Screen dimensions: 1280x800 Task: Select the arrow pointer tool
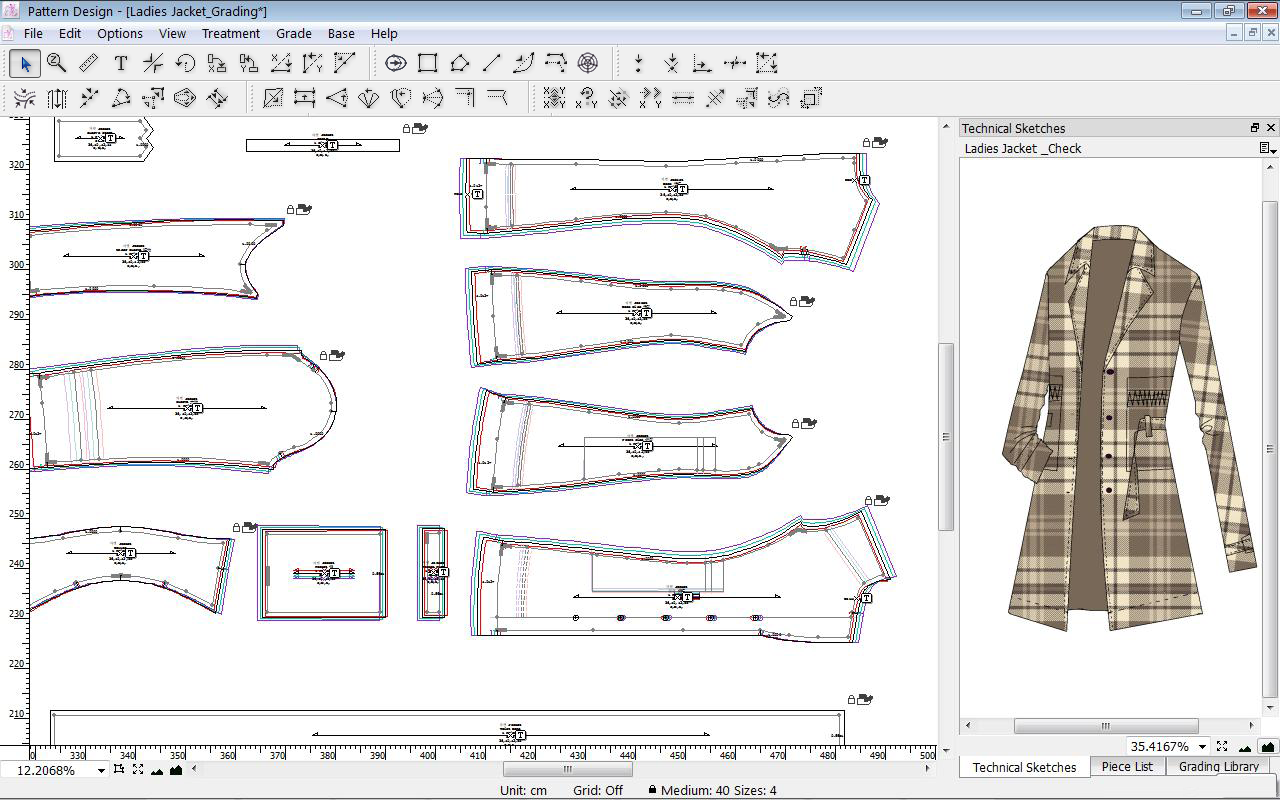pos(25,64)
